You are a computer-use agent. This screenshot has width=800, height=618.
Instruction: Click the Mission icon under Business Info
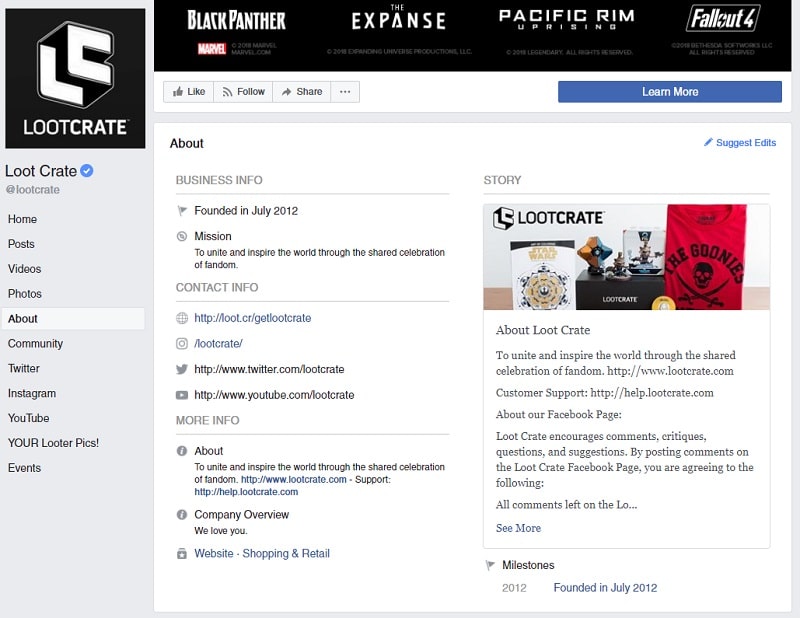[182, 236]
